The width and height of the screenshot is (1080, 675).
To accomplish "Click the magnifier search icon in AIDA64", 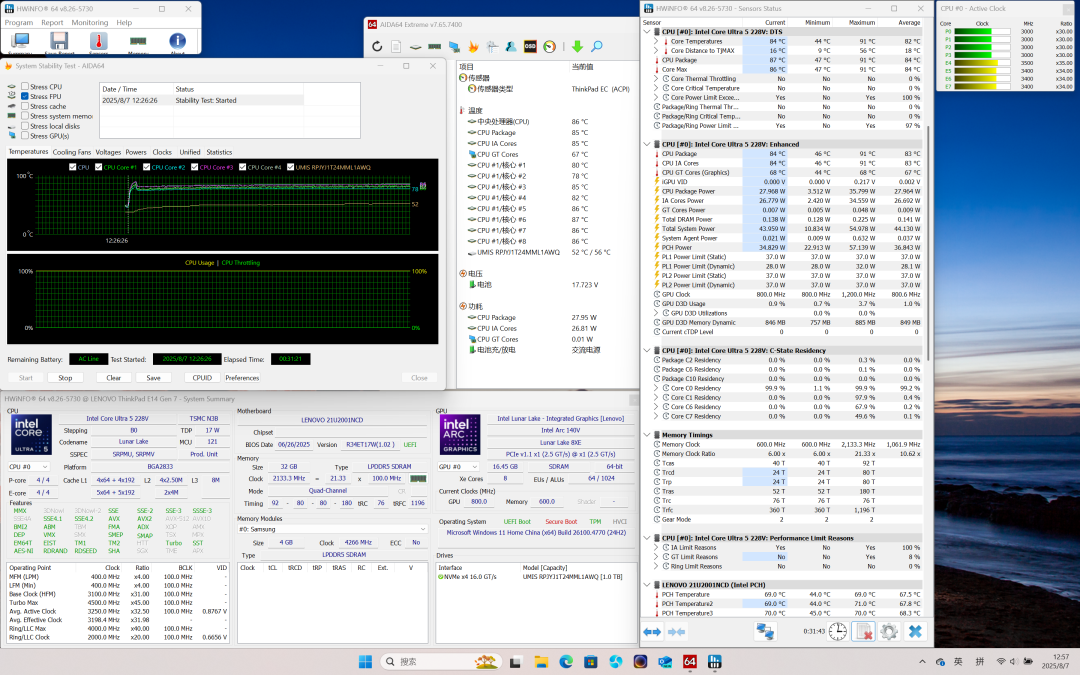I will pyautogui.click(x=596, y=47).
